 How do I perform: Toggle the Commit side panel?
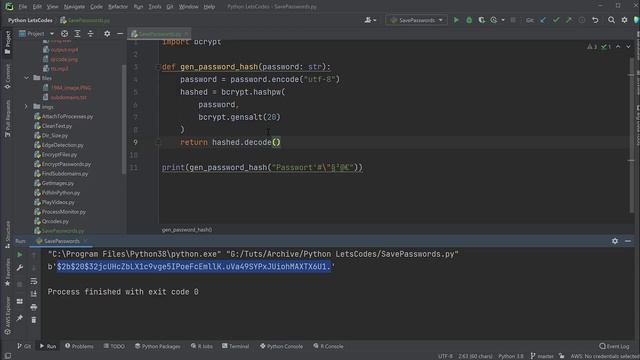pos(8,77)
